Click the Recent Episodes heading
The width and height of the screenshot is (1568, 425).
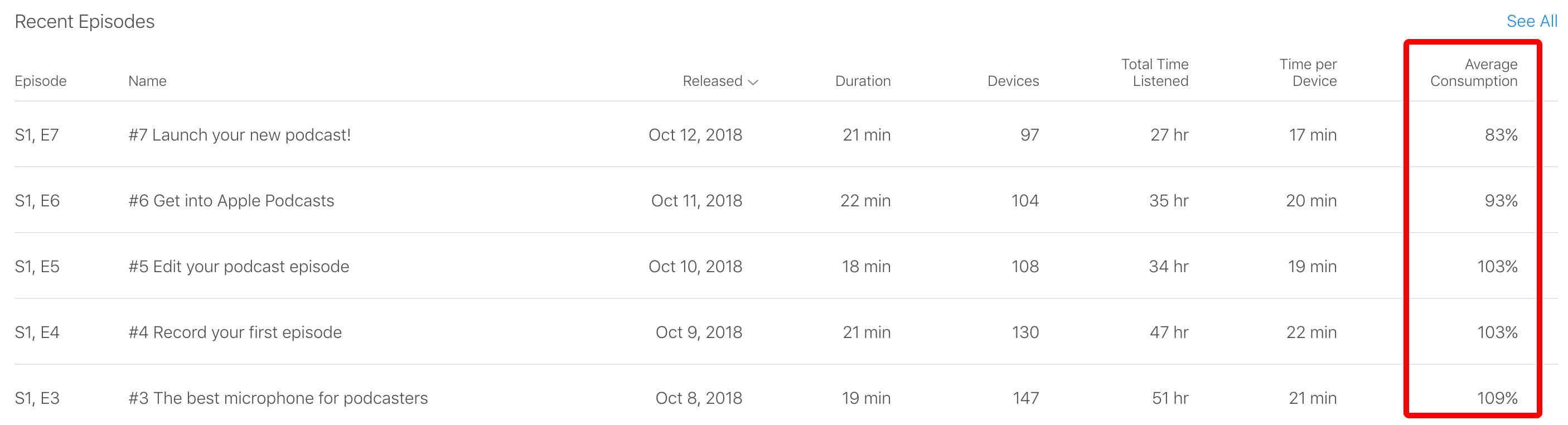(85, 21)
